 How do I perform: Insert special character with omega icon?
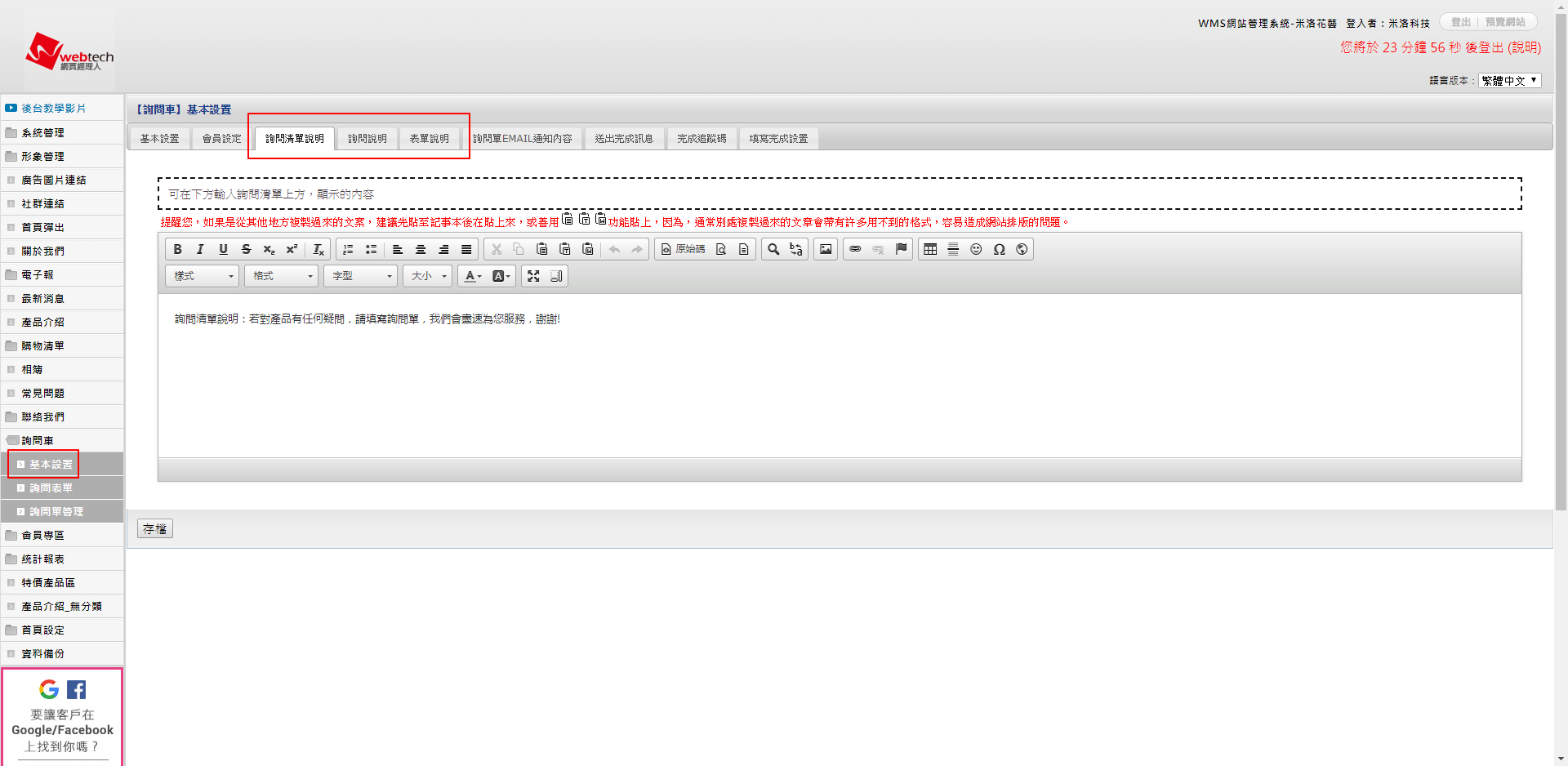click(999, 250)
